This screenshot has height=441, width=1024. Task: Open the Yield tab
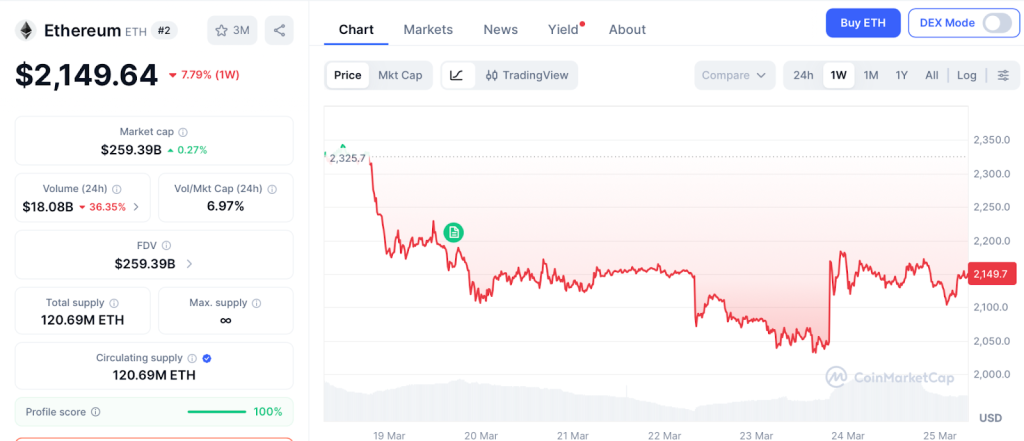click(563, 29)
